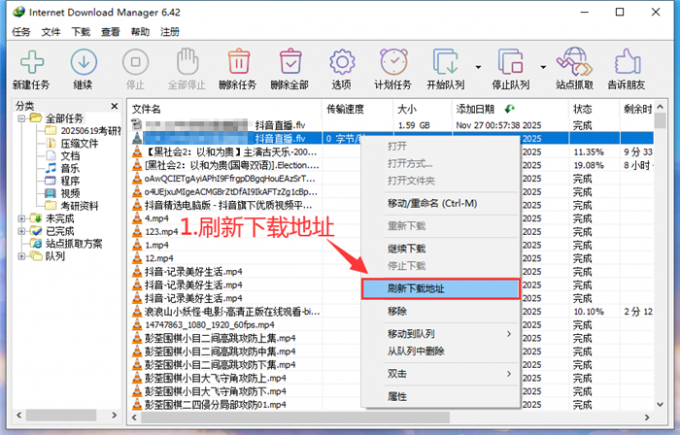Select file 123.mp4 in list
The height and width of the screenshot is (435, 680).
[x=161, y=232]
